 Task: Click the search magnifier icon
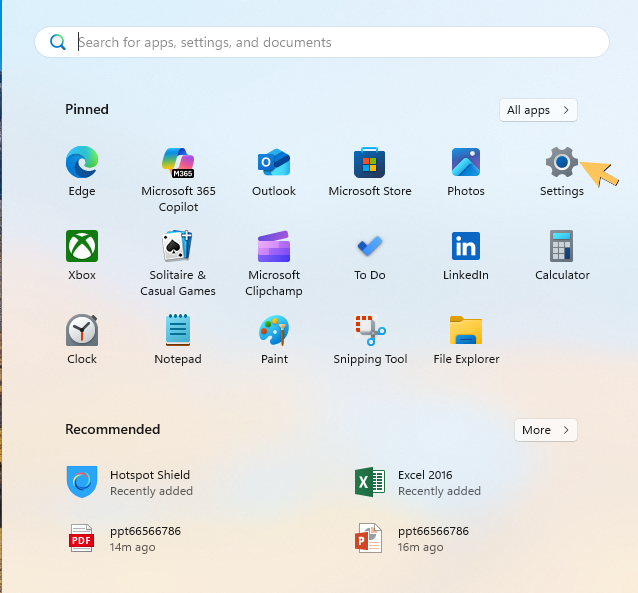57,42
